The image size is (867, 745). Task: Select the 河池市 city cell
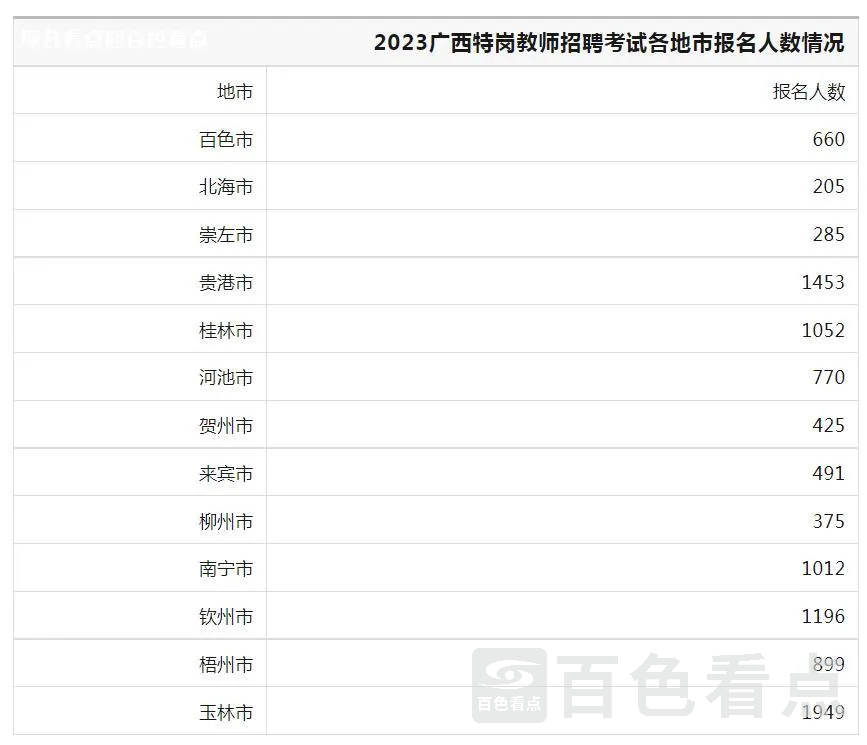click(226, 378)
